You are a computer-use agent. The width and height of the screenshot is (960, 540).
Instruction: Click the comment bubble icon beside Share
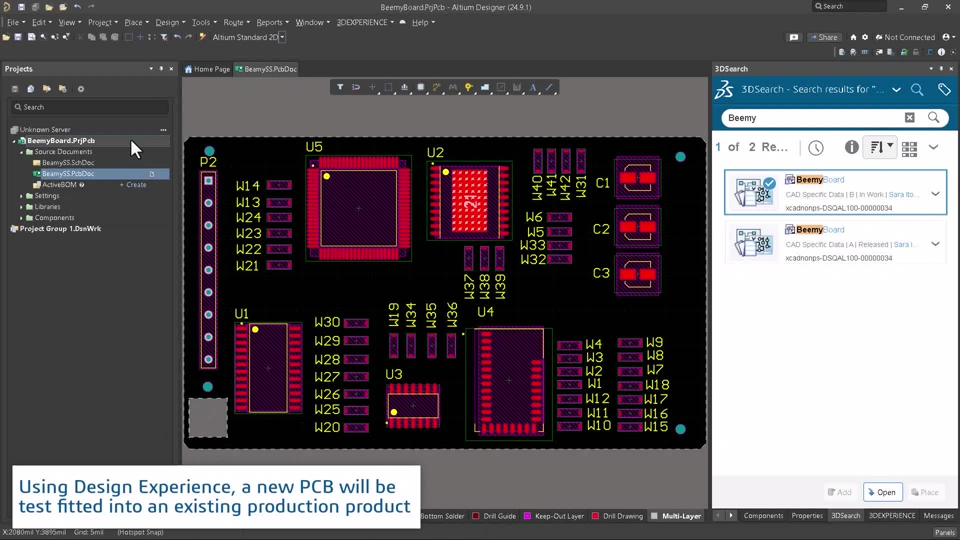click(x=793, y=37)
